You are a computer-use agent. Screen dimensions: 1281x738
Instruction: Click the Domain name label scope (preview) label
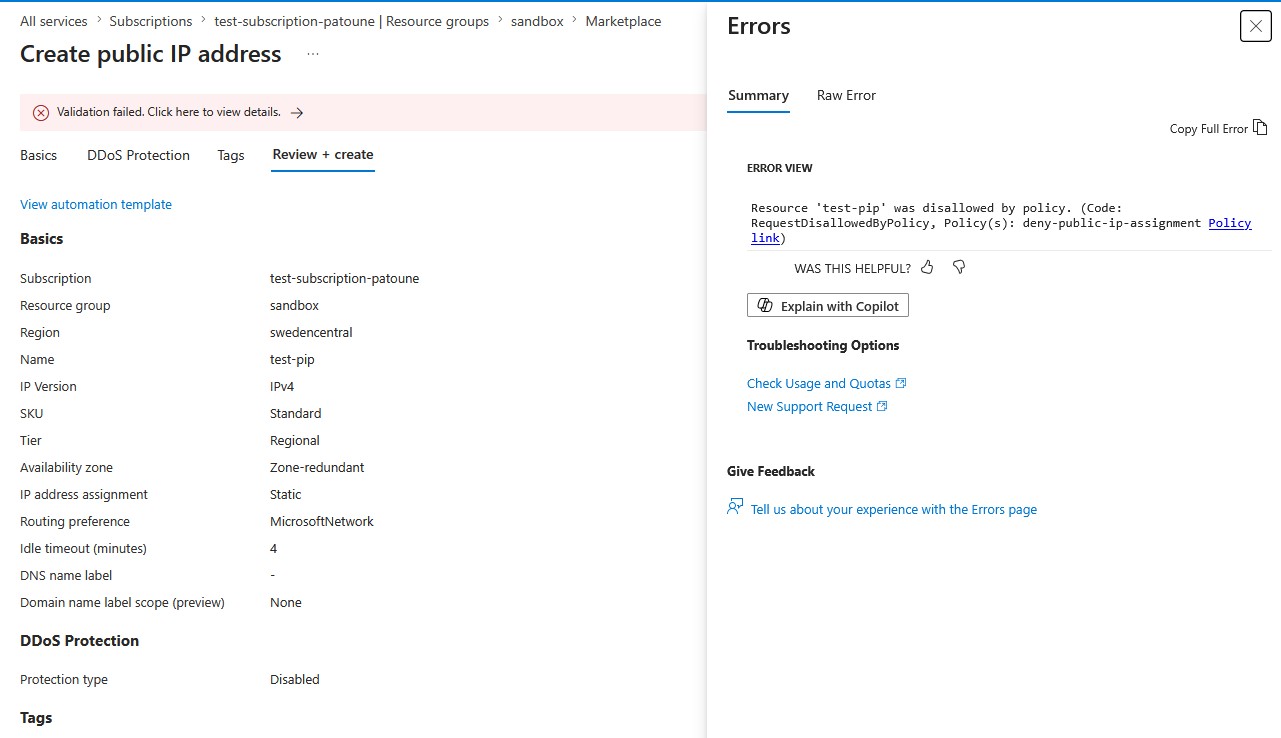pos(122,602)
